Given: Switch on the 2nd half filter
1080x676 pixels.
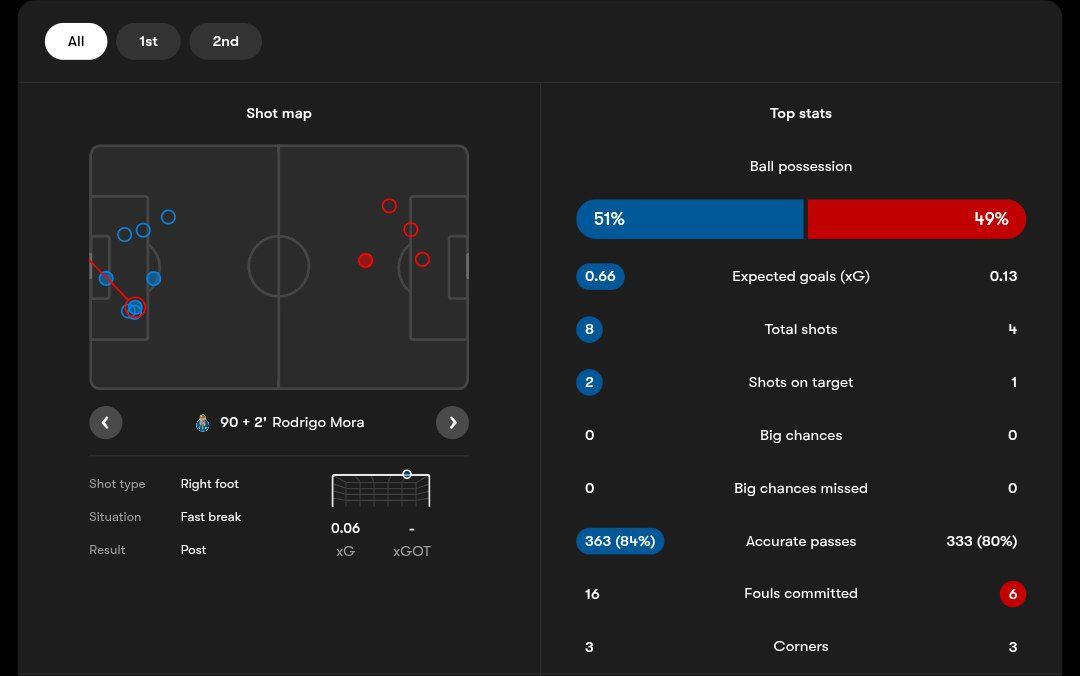Looking at the screenshot, I should point(225,41).
